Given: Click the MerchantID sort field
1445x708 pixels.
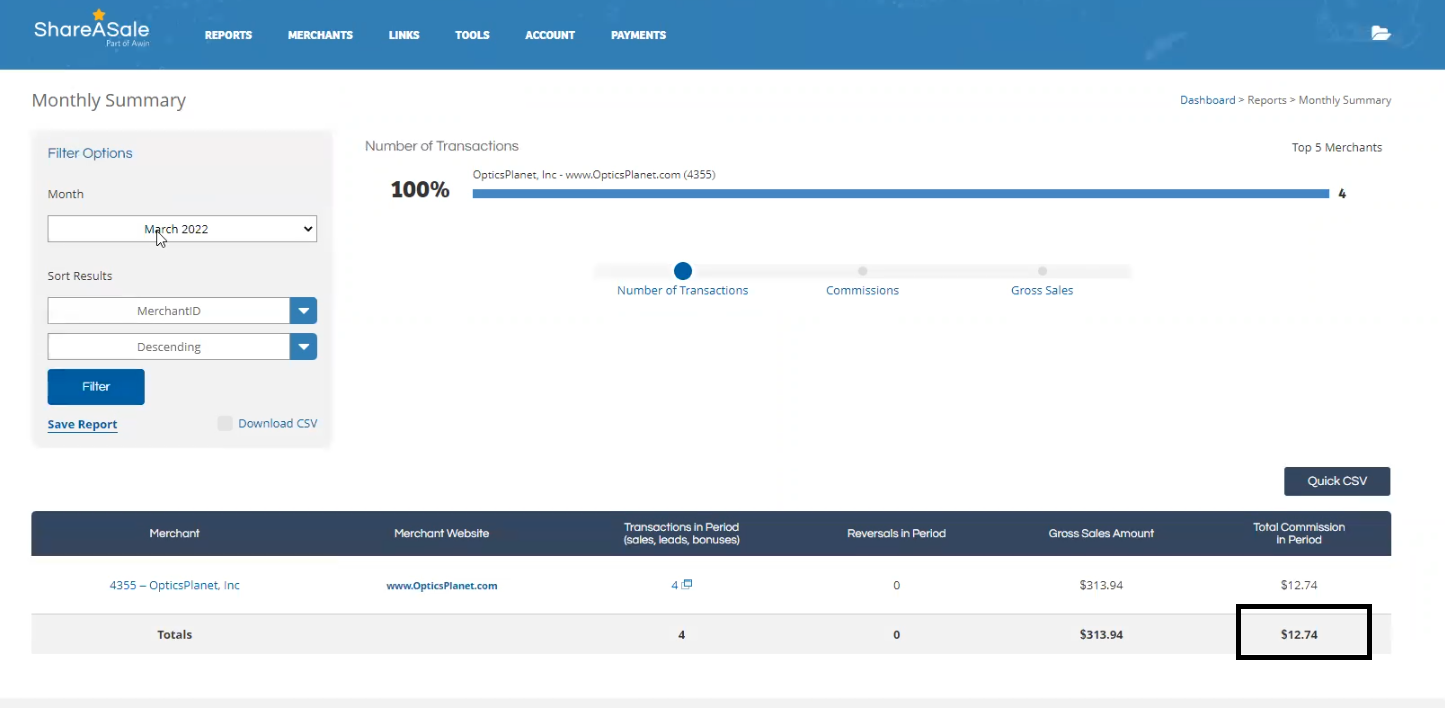Looking at the screenshot, I should [x=169, y=311].
